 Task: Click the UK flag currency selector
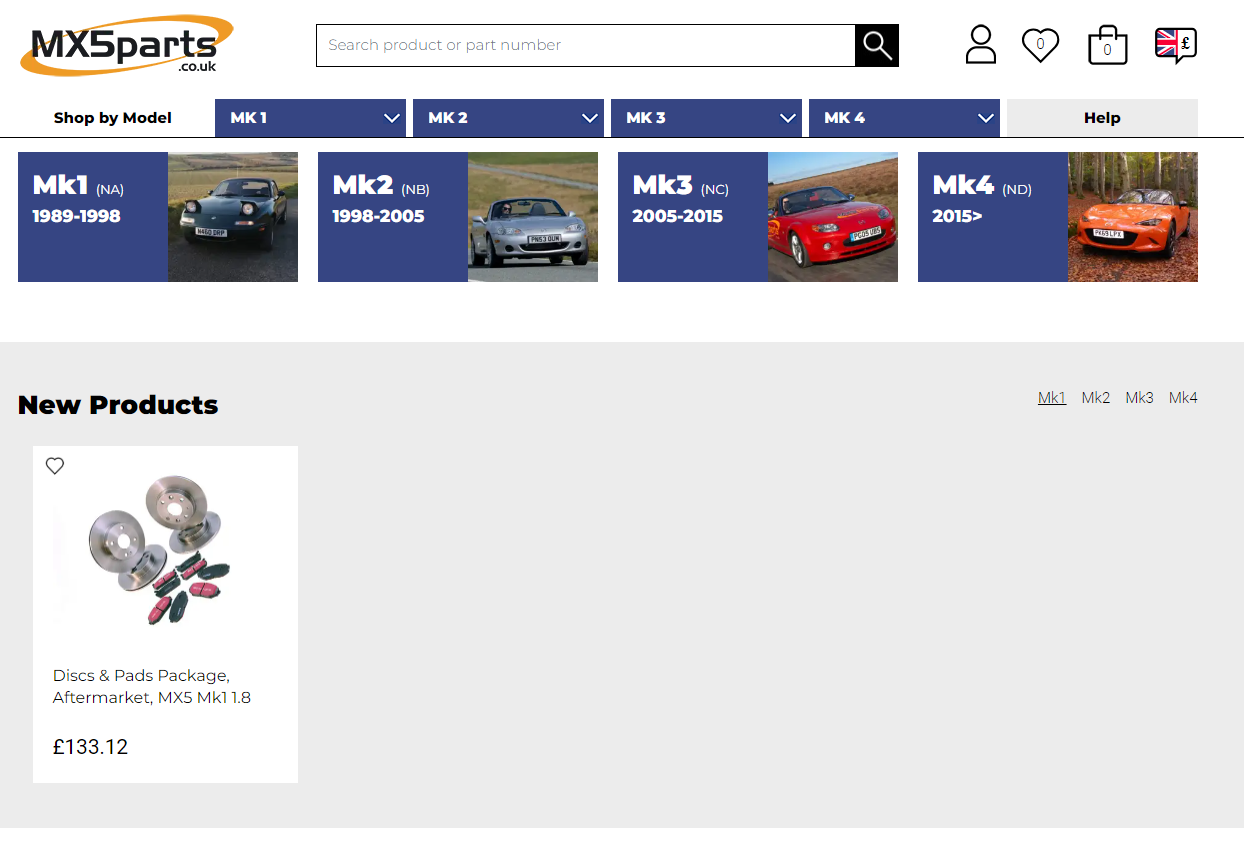tap(1175, 45)
